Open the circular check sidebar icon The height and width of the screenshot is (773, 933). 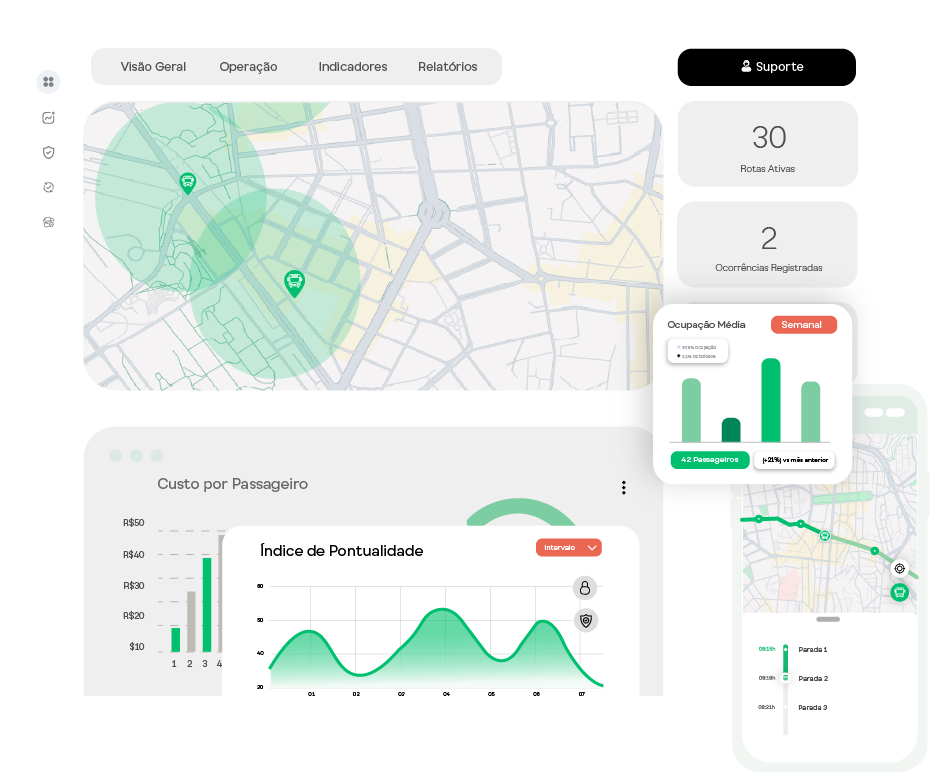click(x=49, y=187)
